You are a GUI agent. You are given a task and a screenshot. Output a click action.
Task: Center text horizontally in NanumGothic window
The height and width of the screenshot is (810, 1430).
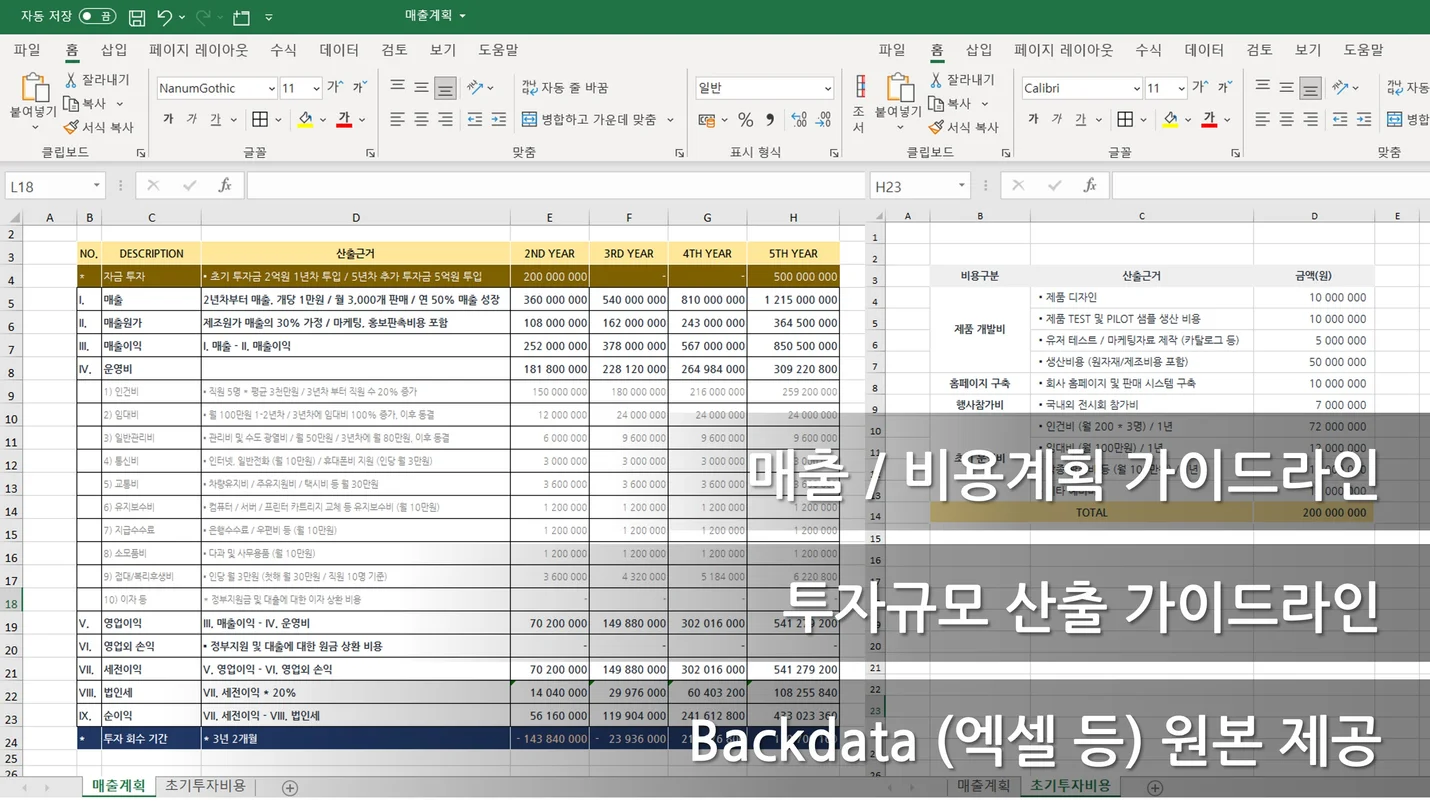tap(421, 120)
